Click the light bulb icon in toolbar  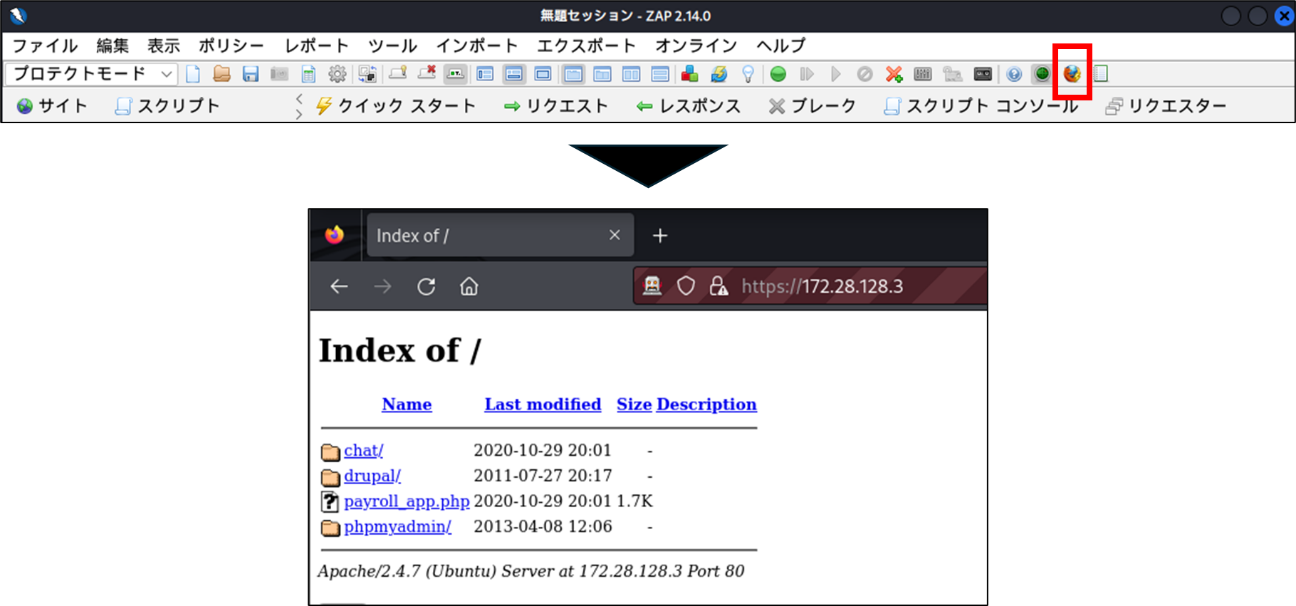(747, 74)
